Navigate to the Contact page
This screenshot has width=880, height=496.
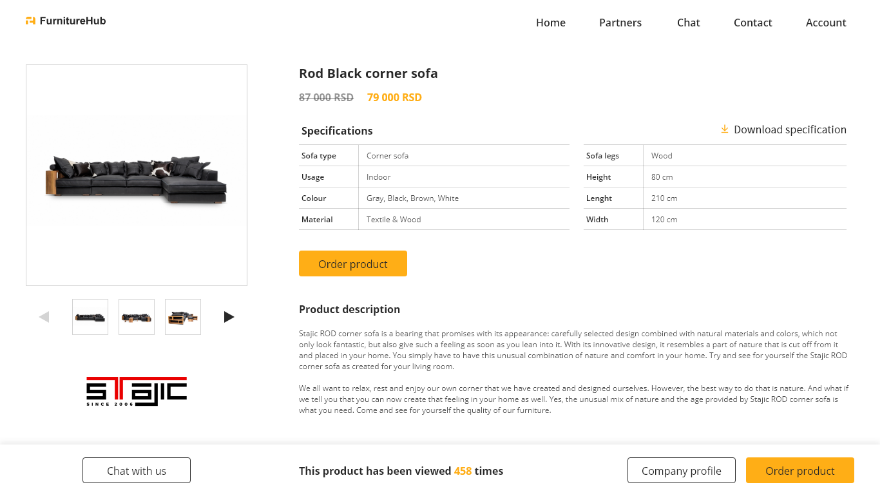(x=752, y=23)
